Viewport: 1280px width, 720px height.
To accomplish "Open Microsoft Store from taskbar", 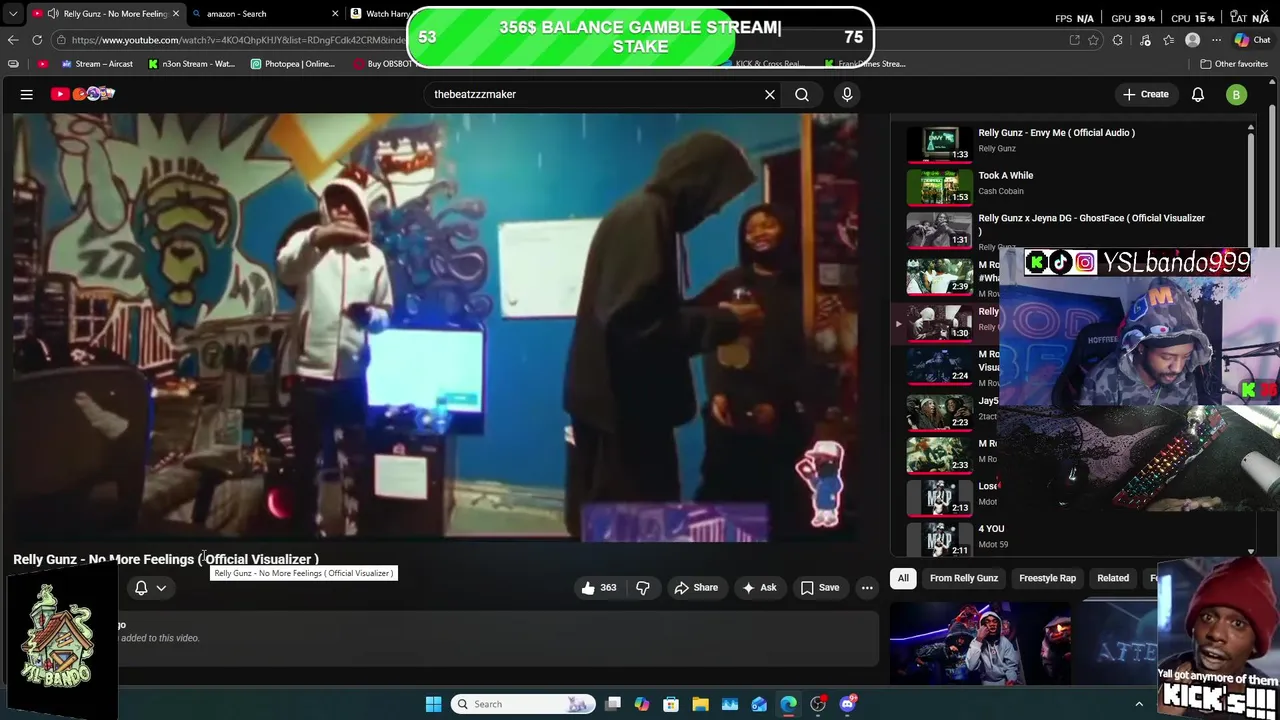I will tap(671, 704).
